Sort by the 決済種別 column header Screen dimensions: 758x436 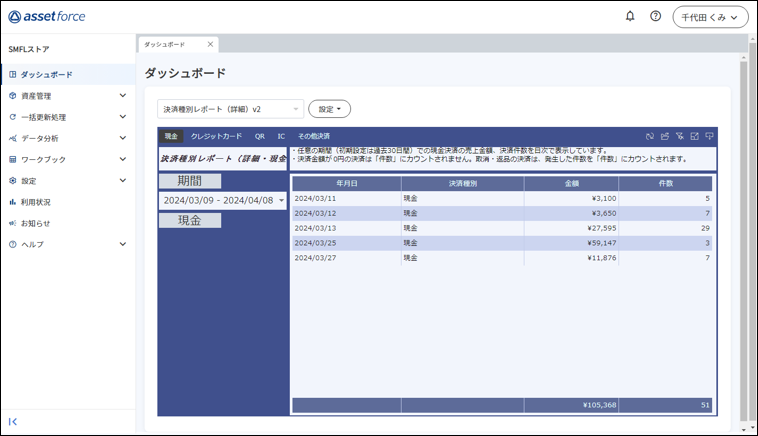(463, 183)
